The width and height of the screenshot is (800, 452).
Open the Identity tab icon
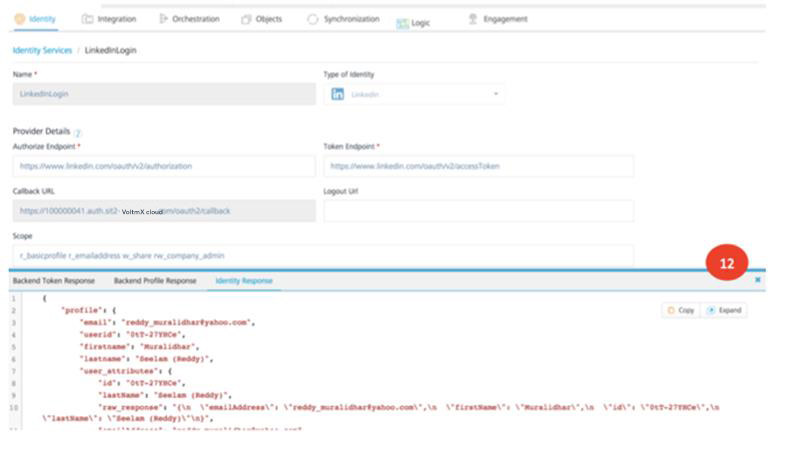click(20, 19)
